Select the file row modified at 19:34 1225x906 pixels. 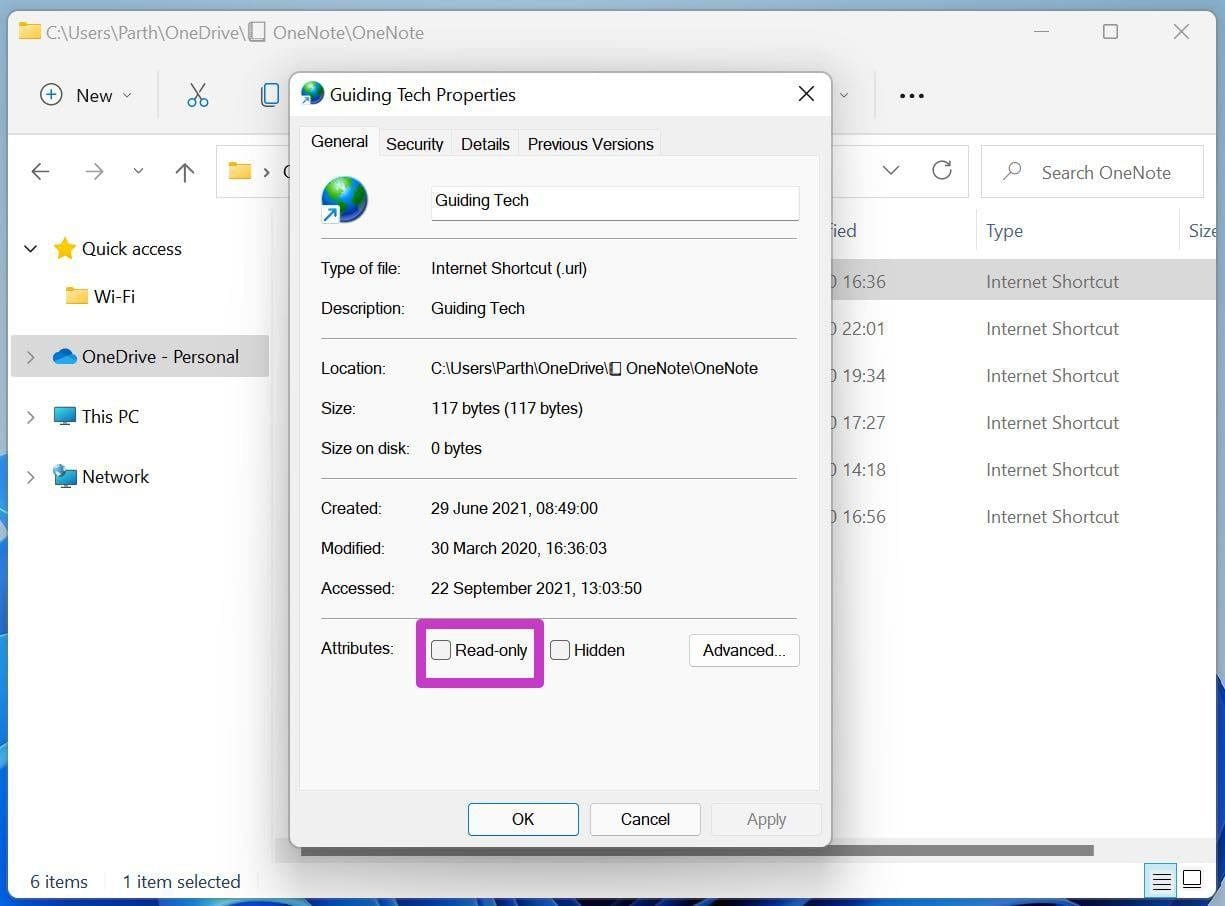(x=1022, y=376)
